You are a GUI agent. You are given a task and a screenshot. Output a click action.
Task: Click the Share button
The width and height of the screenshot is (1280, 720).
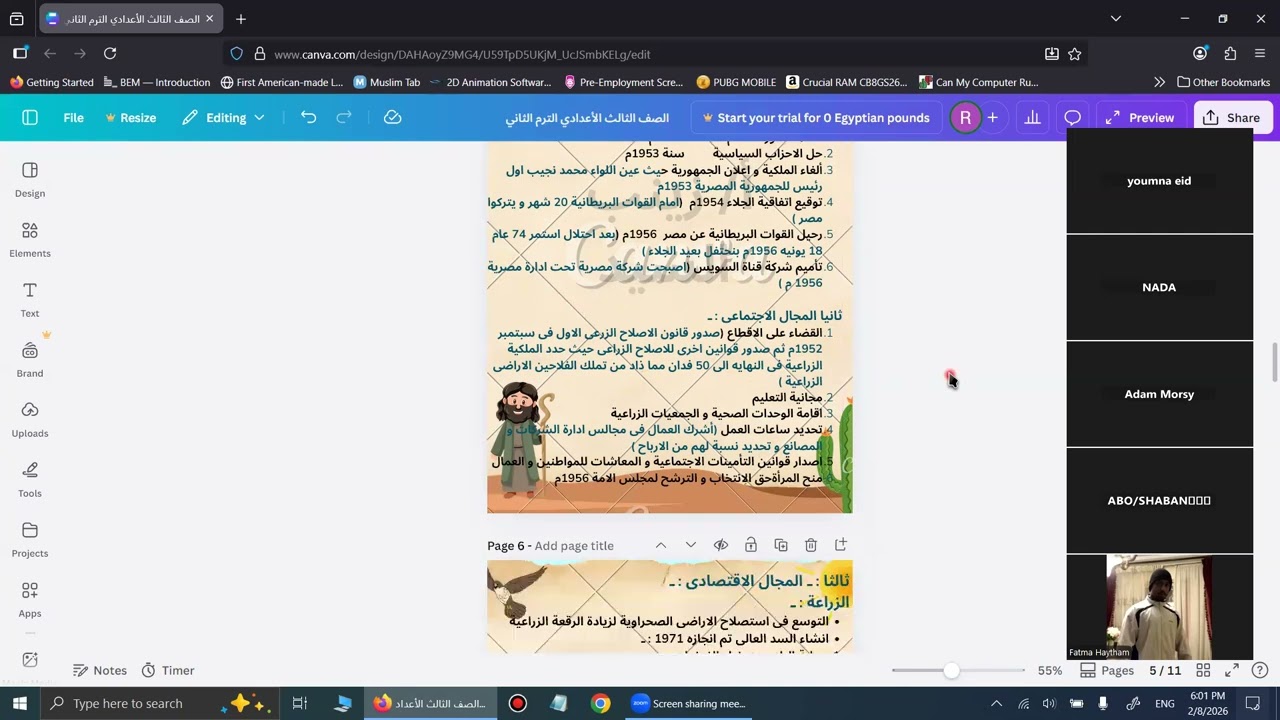click(x=1232, y=118)
